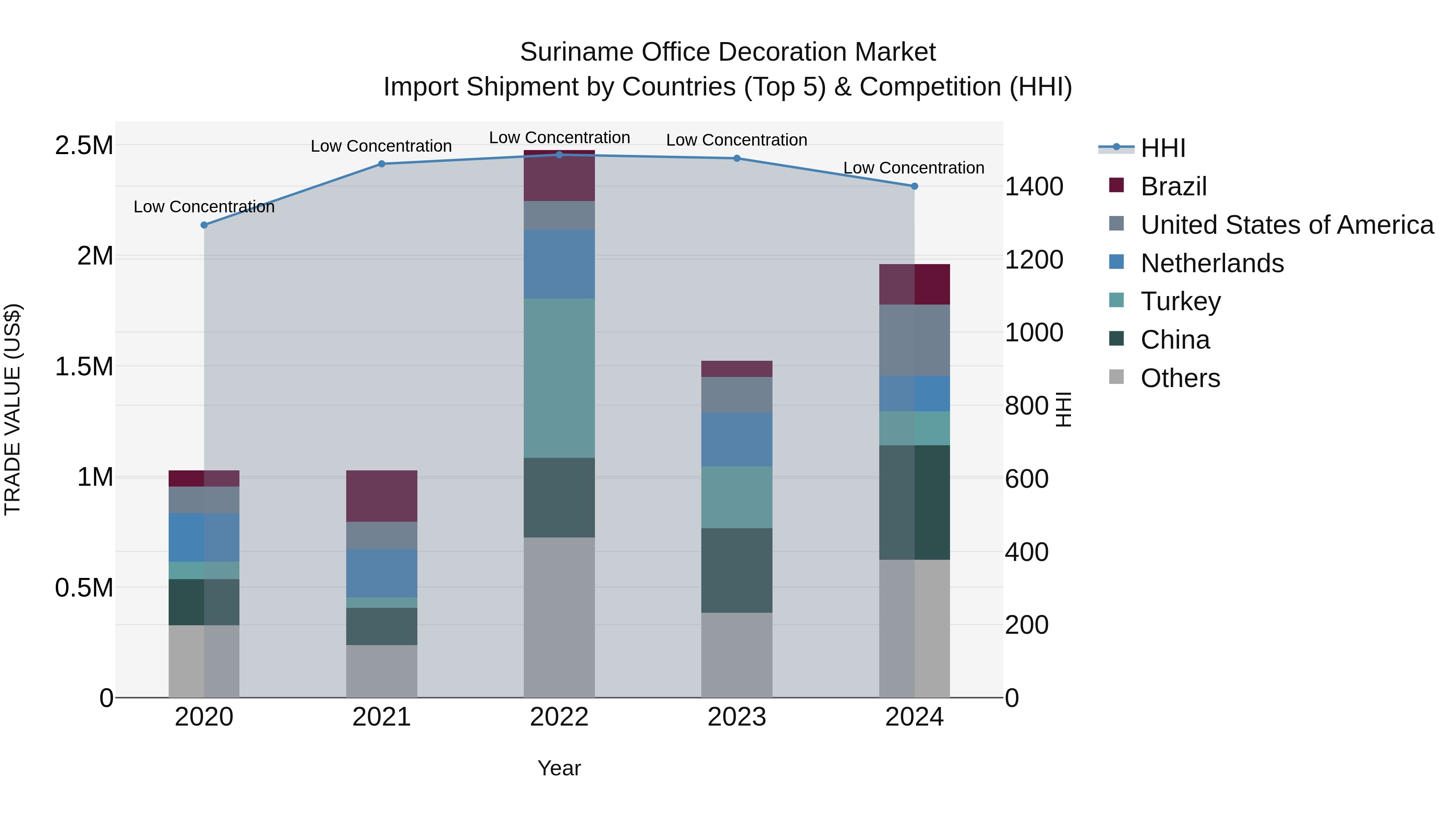Click the 200 right axis tick label
Image resolution: width=1456 pixels, height=819 pixels.
point(1027,625)
